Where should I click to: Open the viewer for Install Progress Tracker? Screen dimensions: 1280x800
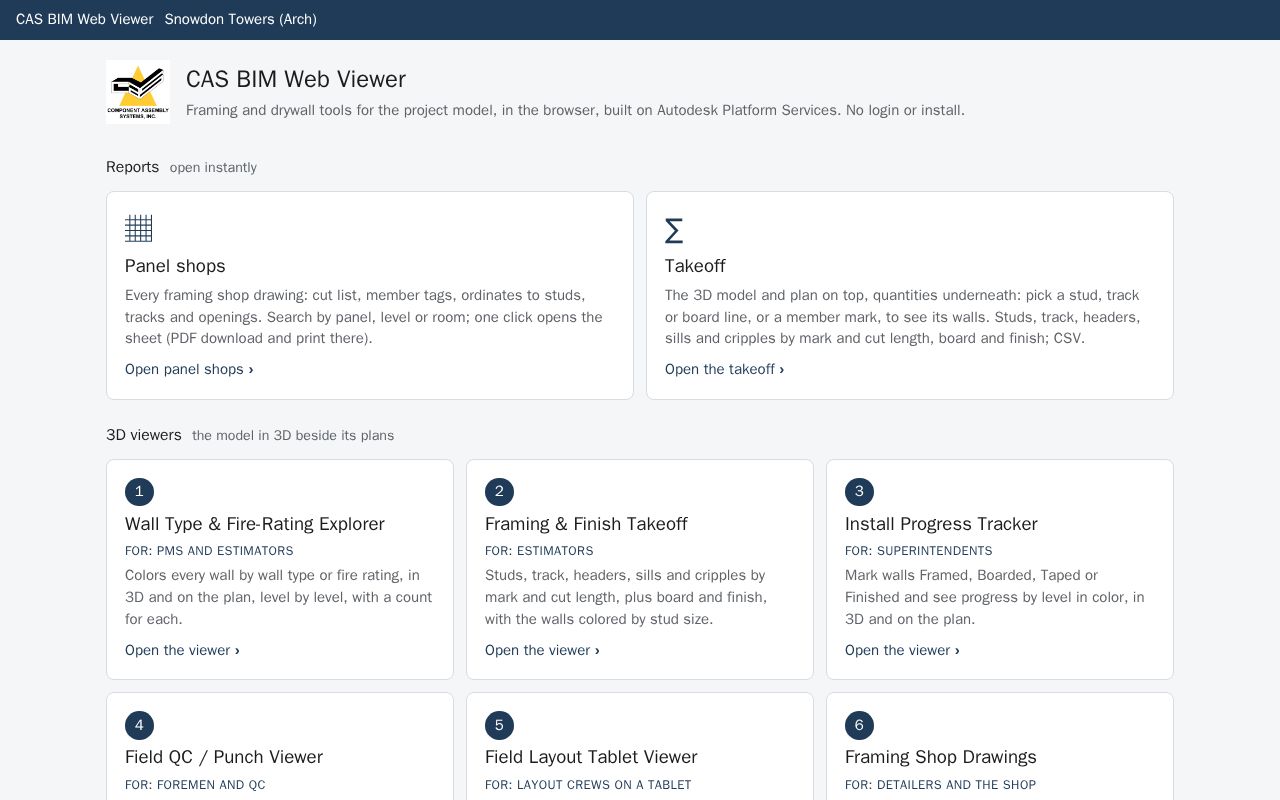click(x=902, y=650)
